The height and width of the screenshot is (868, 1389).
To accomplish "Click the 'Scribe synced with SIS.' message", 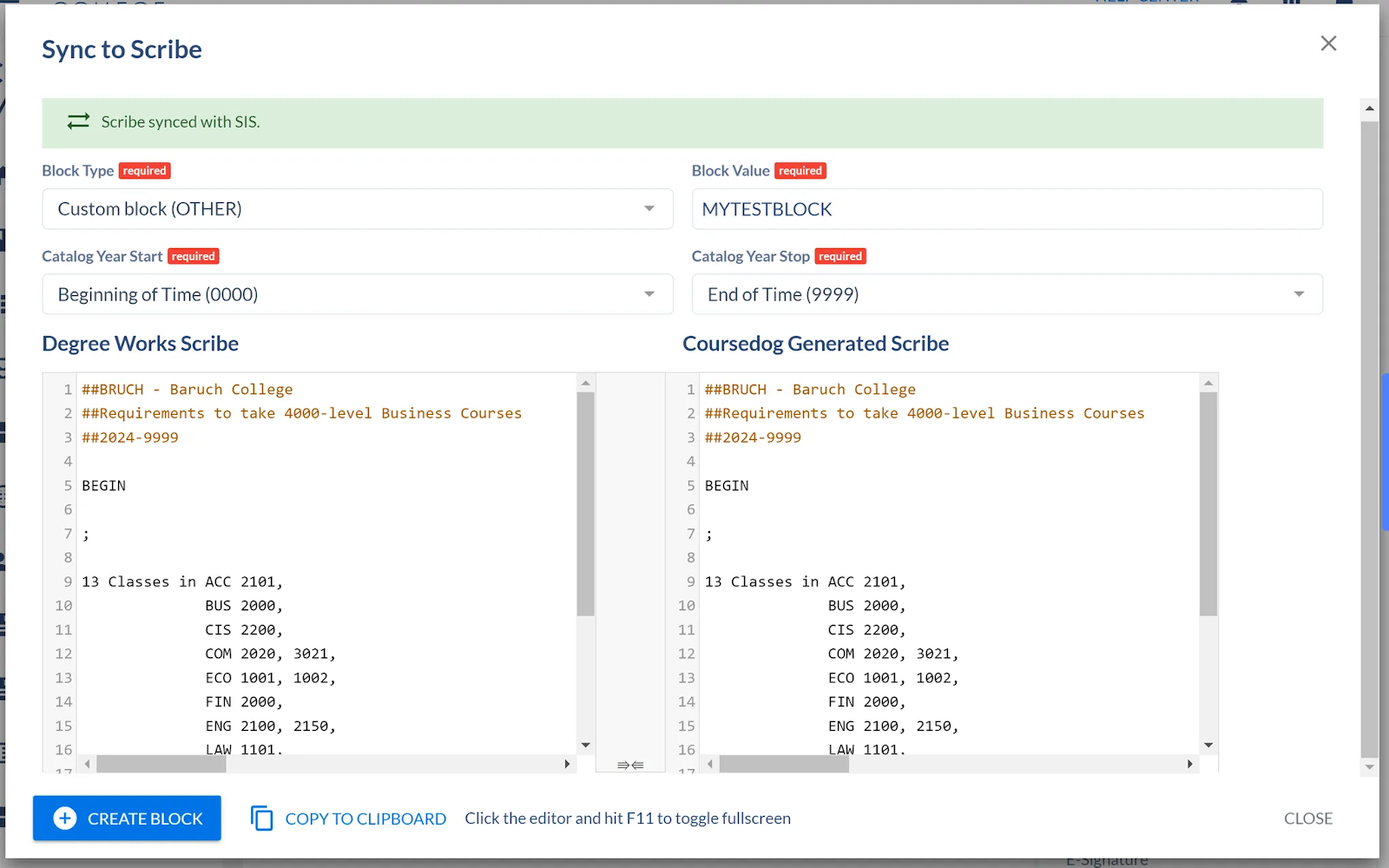I will 181,122.
